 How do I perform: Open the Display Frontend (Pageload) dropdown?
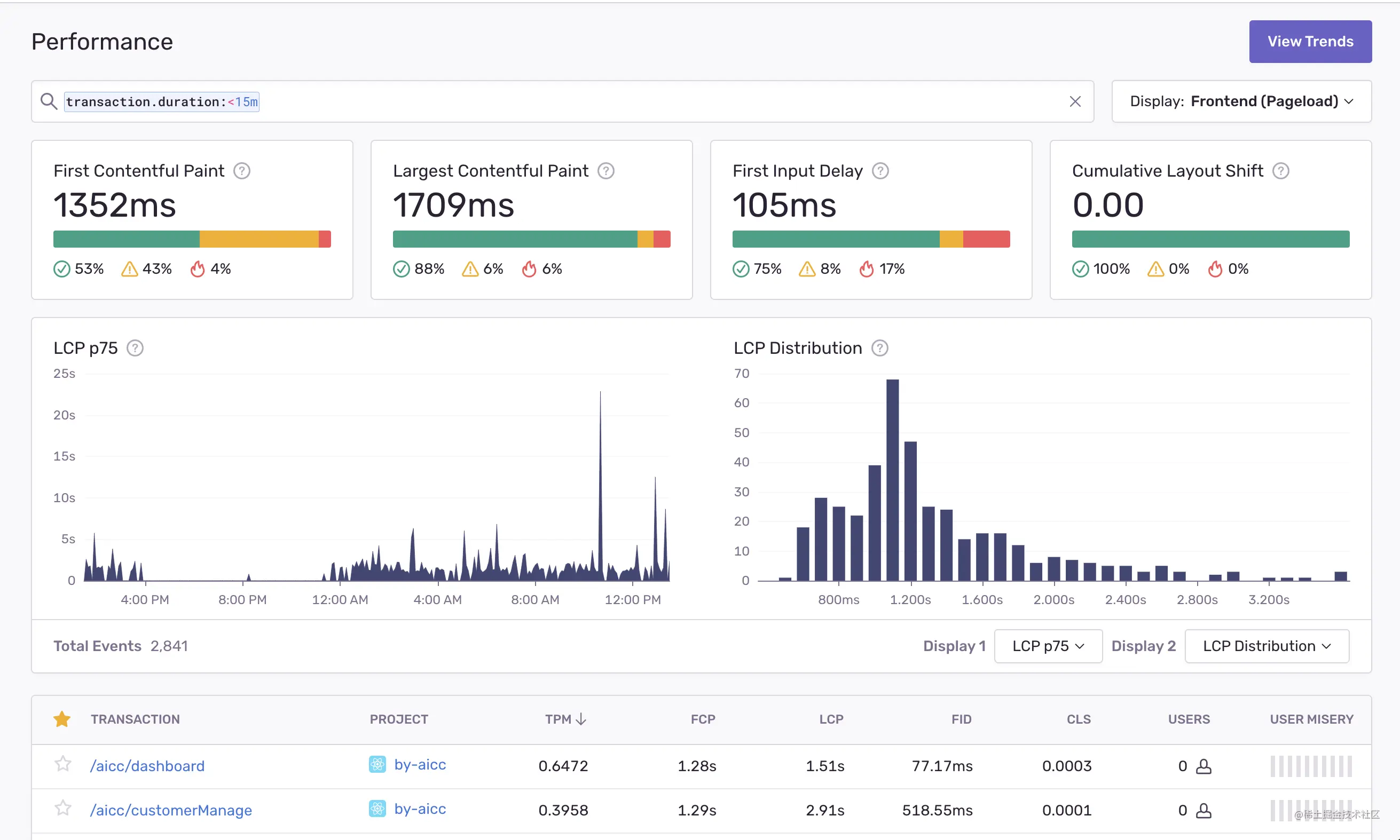pyautogui.click(x=1241, y=101)
